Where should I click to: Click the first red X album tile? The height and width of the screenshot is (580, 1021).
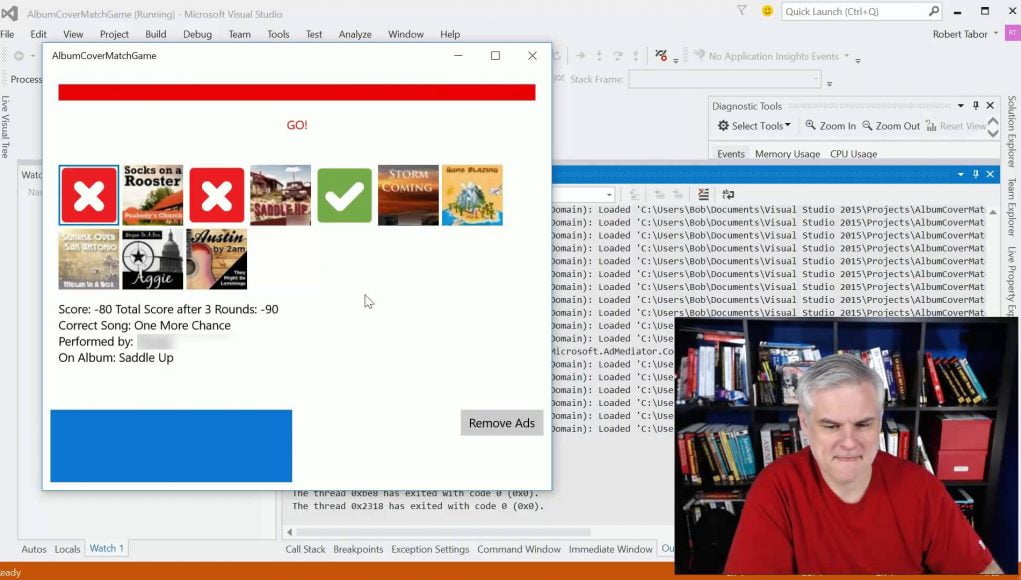[89, 195]
